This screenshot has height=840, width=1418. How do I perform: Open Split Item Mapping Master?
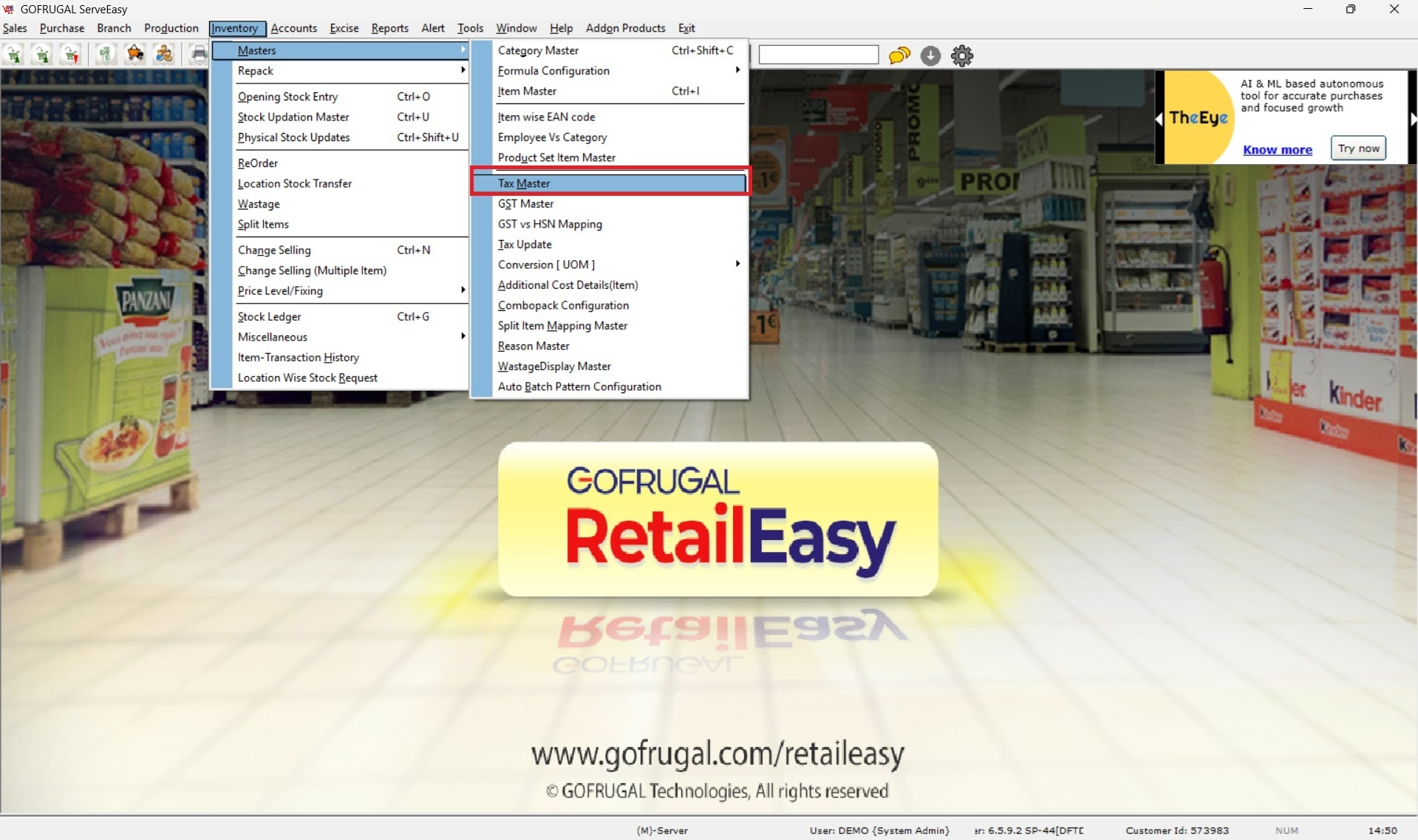610,326
